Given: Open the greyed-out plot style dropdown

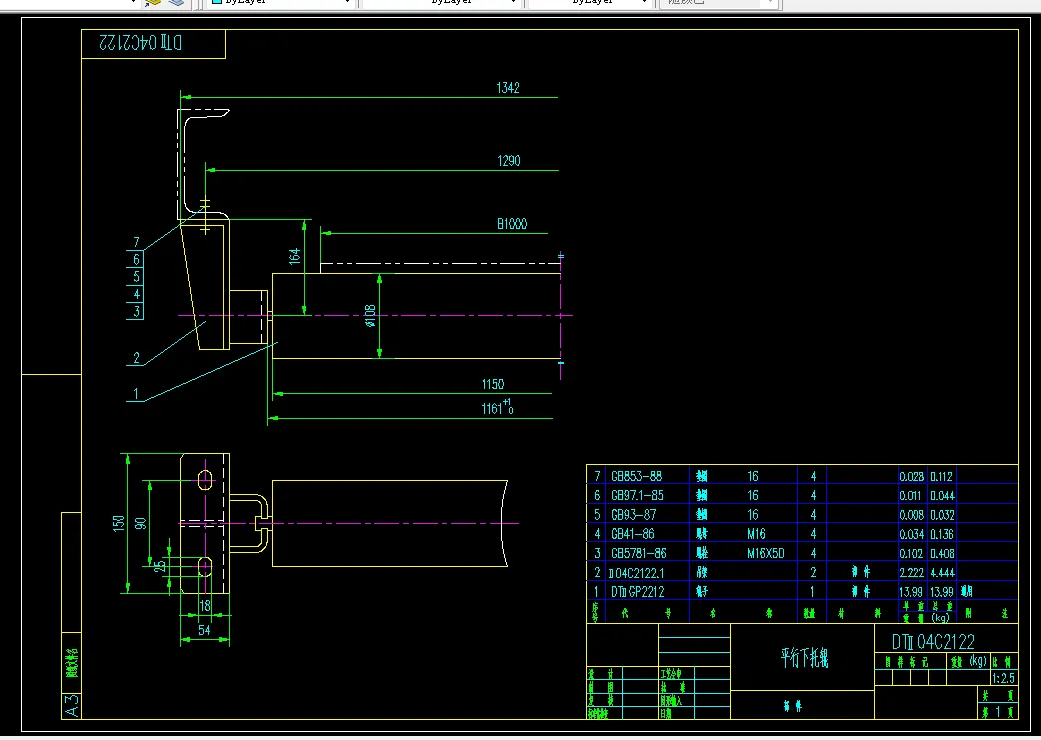Looking at the screenshot, I should pyautogui.click(x=720, y=3).
